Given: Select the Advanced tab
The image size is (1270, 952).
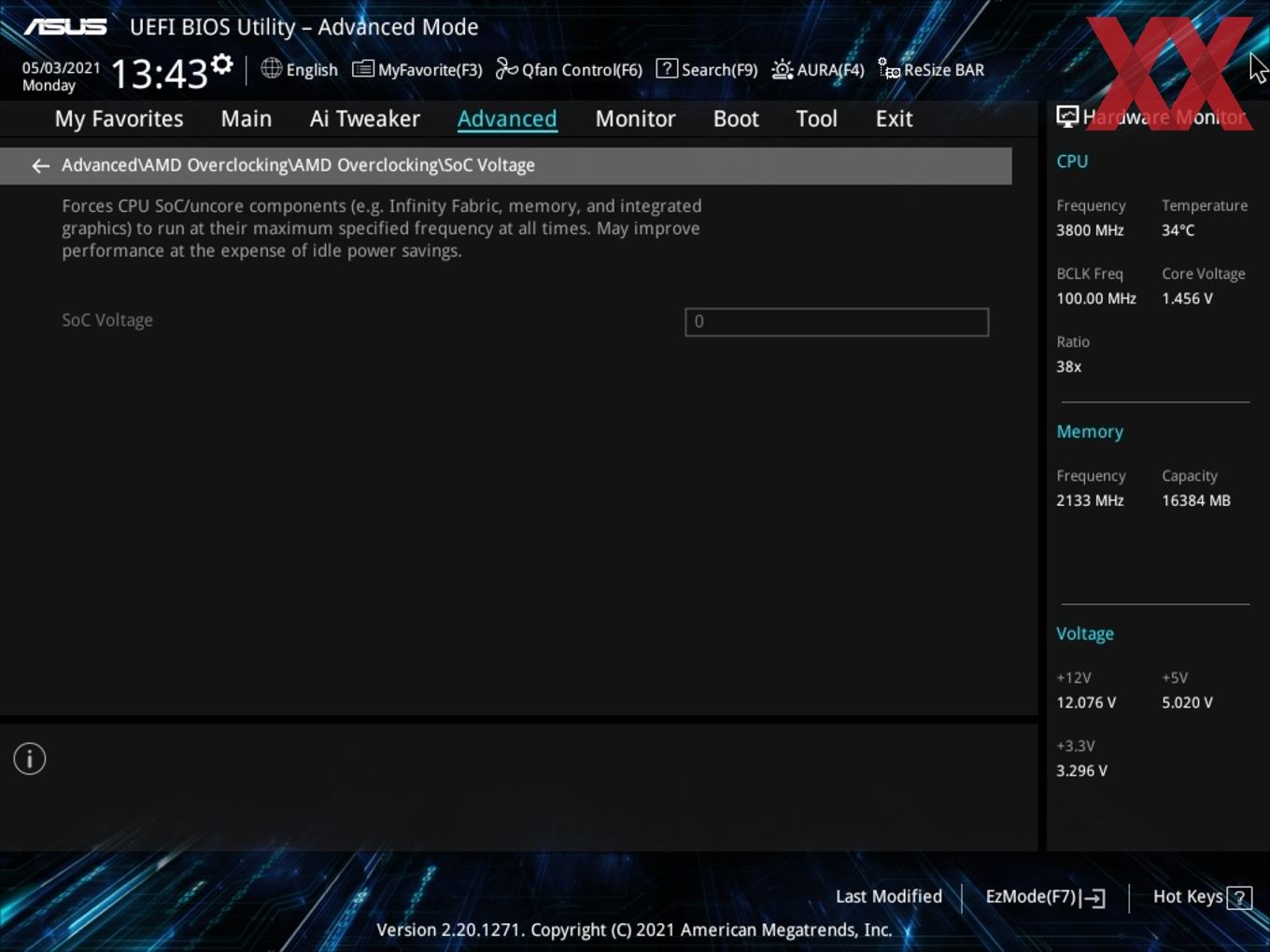Looking at the screenshot, I should [507, 119].
